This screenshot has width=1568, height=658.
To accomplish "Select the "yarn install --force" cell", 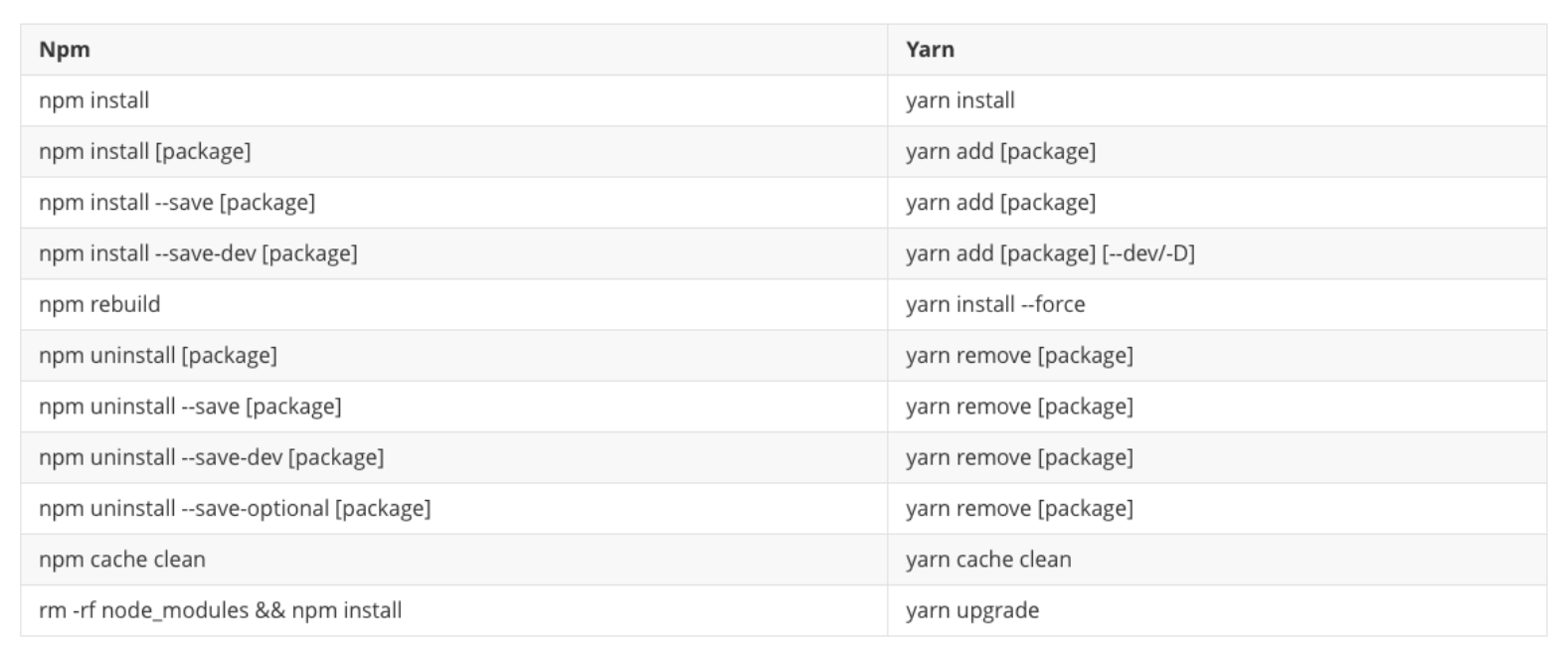I will pyautogui.click(x=995, y=304).
